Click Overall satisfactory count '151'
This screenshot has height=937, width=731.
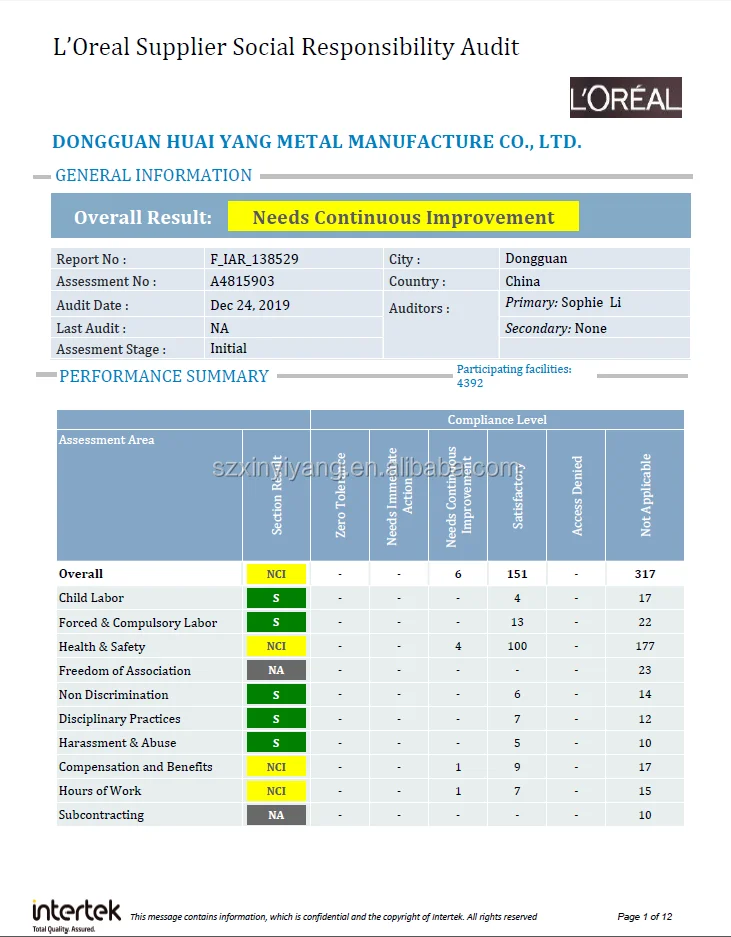click(x=517, y=574)
